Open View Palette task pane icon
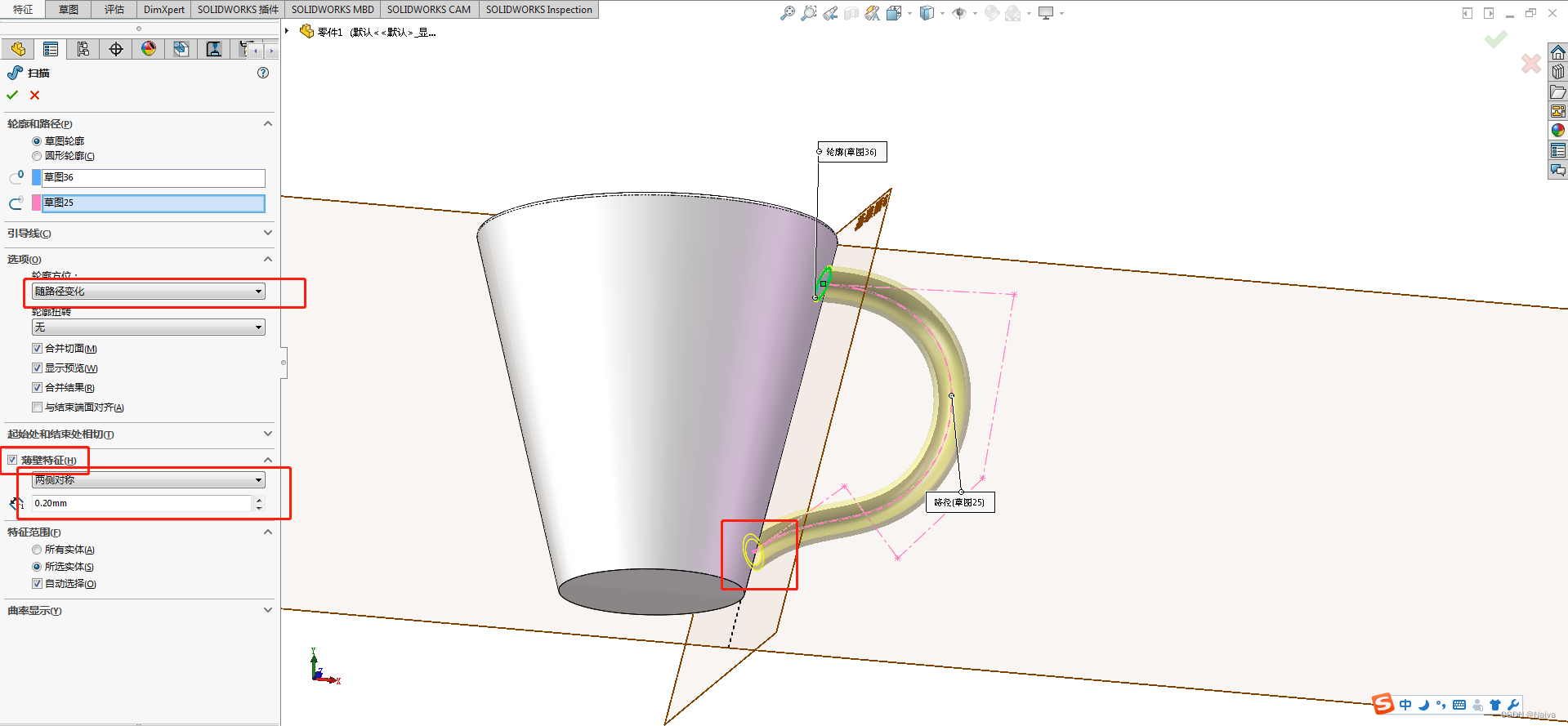The height and width of the screenshot is (726, 1568). pos(1558,111)
